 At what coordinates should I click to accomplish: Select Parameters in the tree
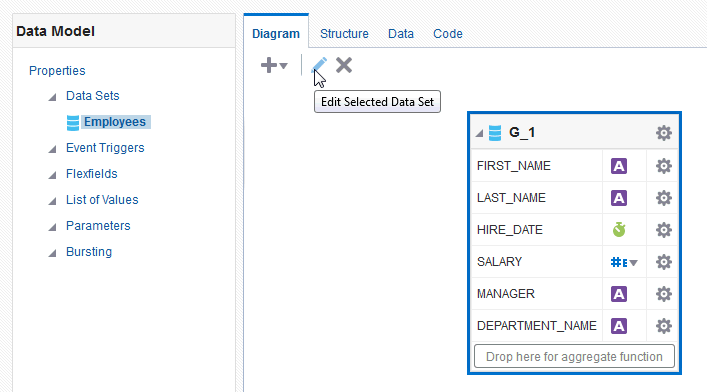pyautogui.click(x=98, y=226)
